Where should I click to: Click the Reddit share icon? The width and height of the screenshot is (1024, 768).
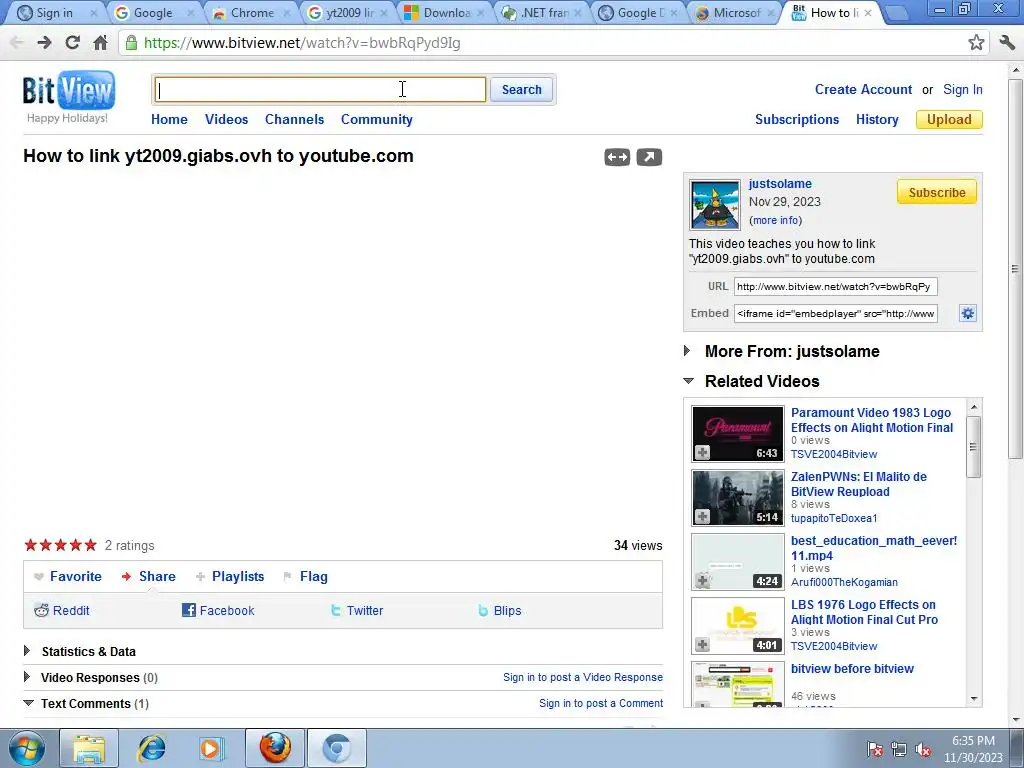[x=41, y=611]
